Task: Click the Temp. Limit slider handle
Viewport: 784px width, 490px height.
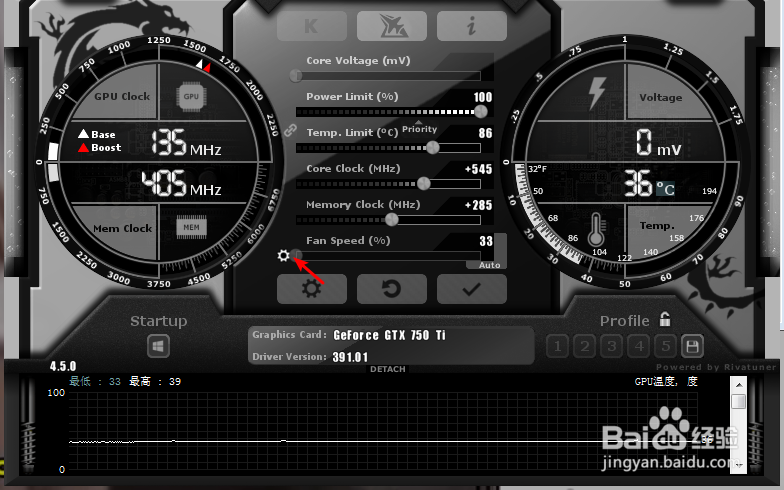Action: click(x=432, y=148)
